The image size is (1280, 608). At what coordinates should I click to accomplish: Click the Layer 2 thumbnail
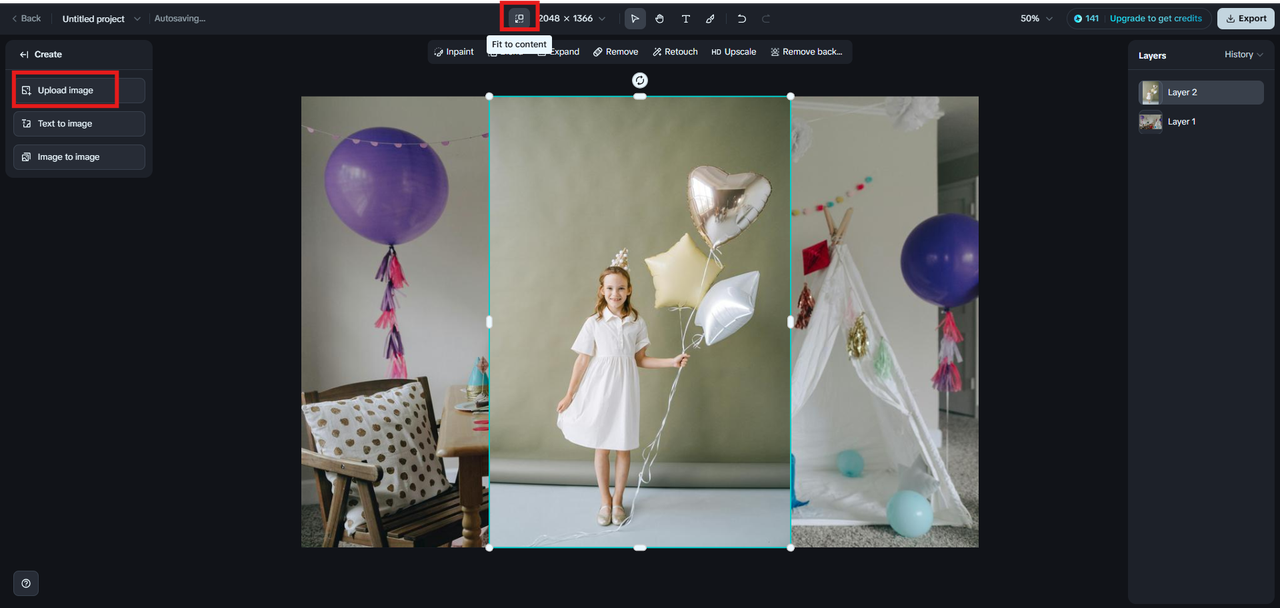coord(1151,92)
